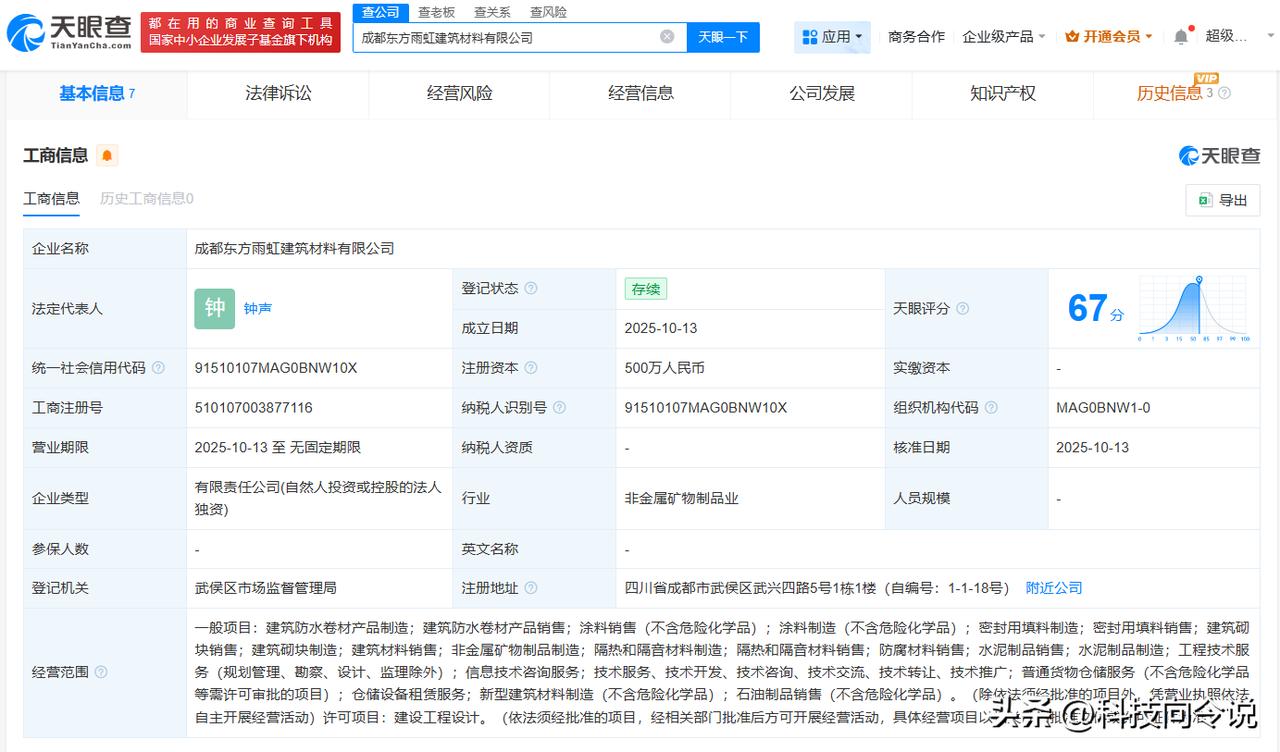This screenshot has width=1280, height=752.
Task: Click the 天眼一下 search button
Action: click(x=723, y=37)
